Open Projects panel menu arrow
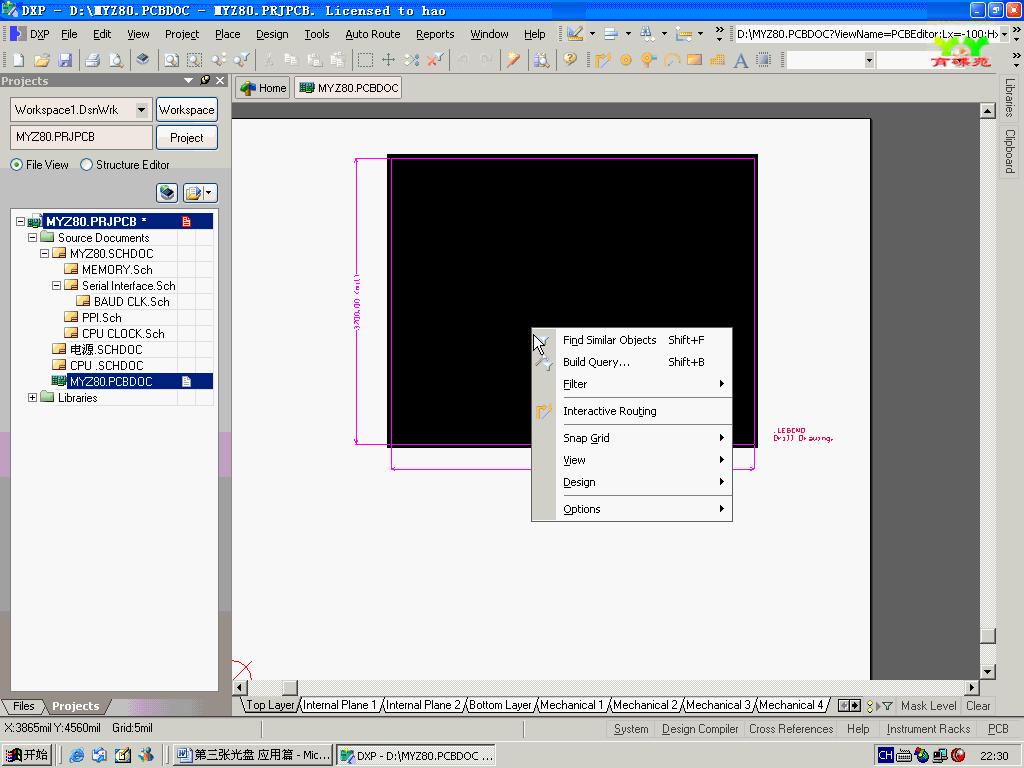The image size is (1024, 768). click(x=189, y=80)
